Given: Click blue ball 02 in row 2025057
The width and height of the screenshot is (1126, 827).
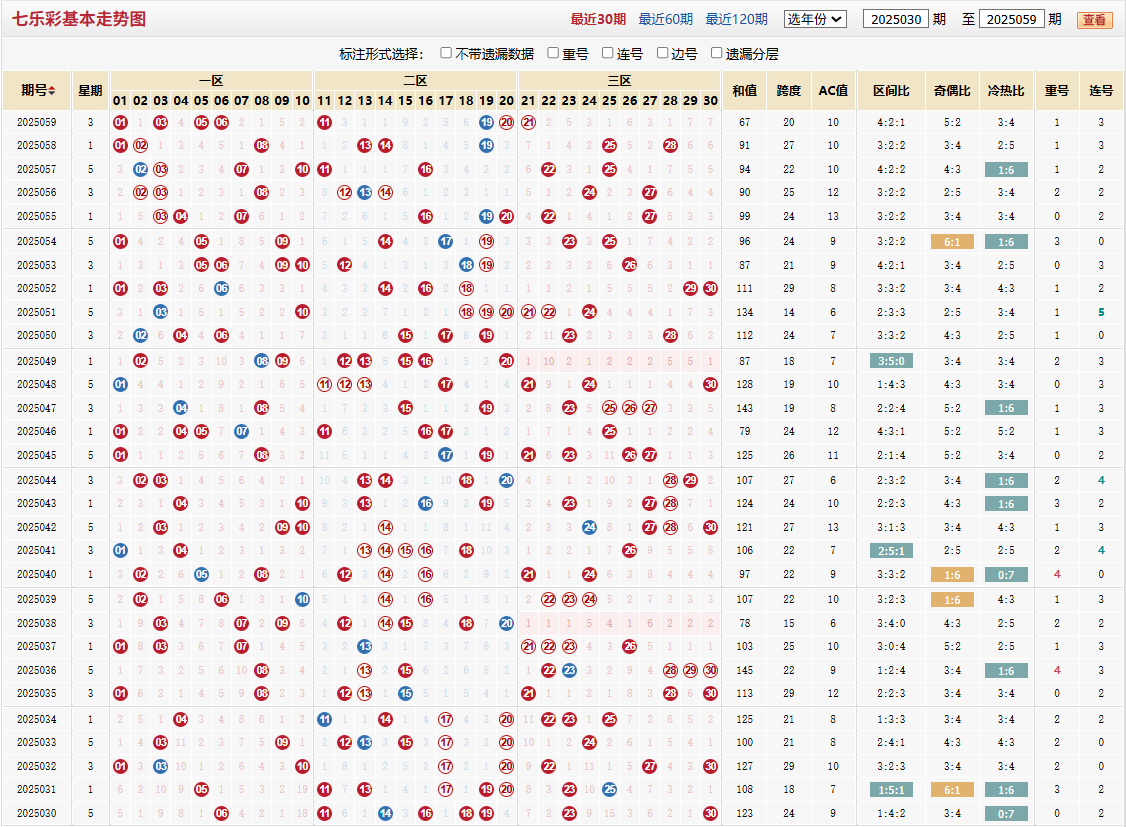Looking at the screenshot, I should (141, 169).
